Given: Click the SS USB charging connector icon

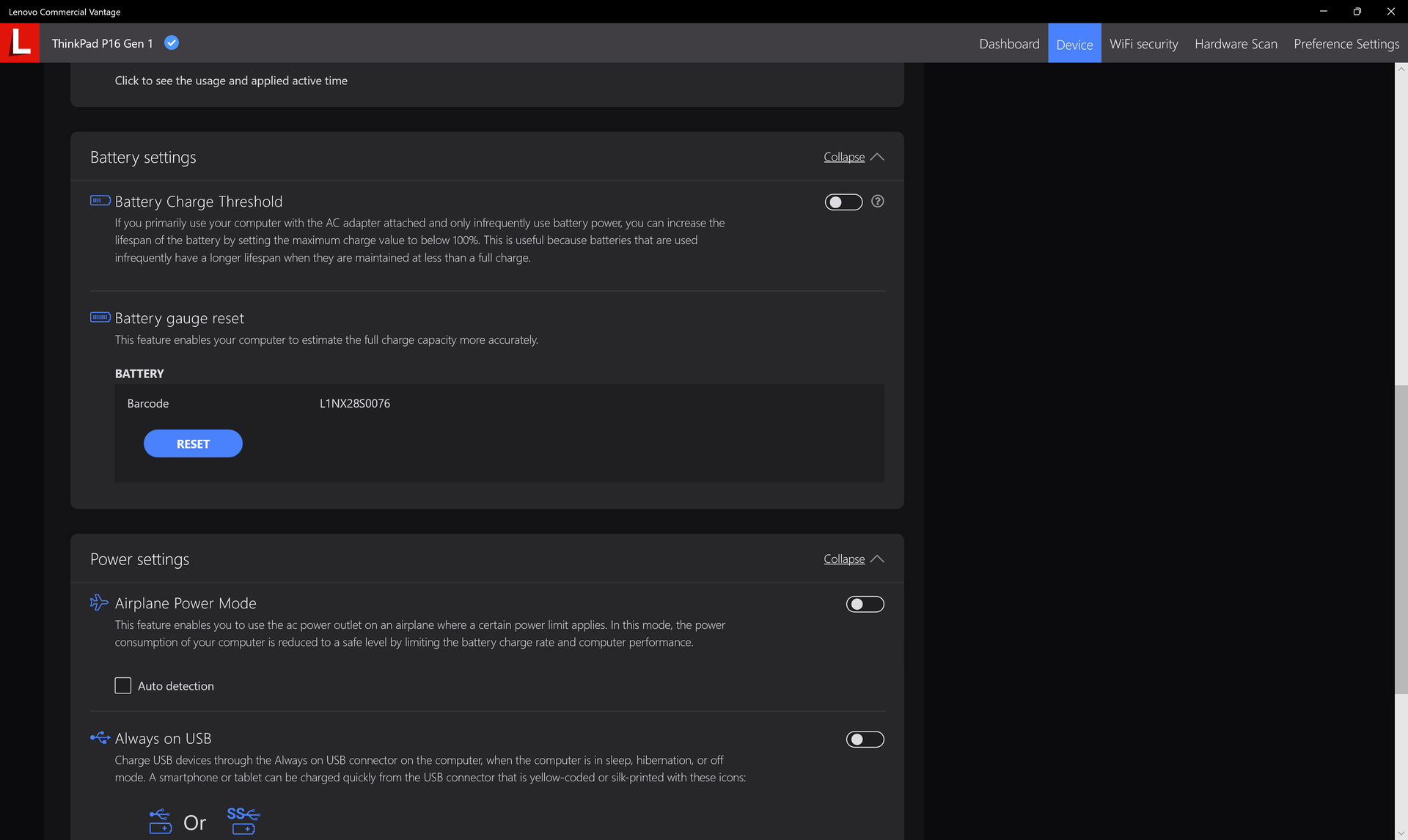Looking at the screenshot, I should coord(243,821).
